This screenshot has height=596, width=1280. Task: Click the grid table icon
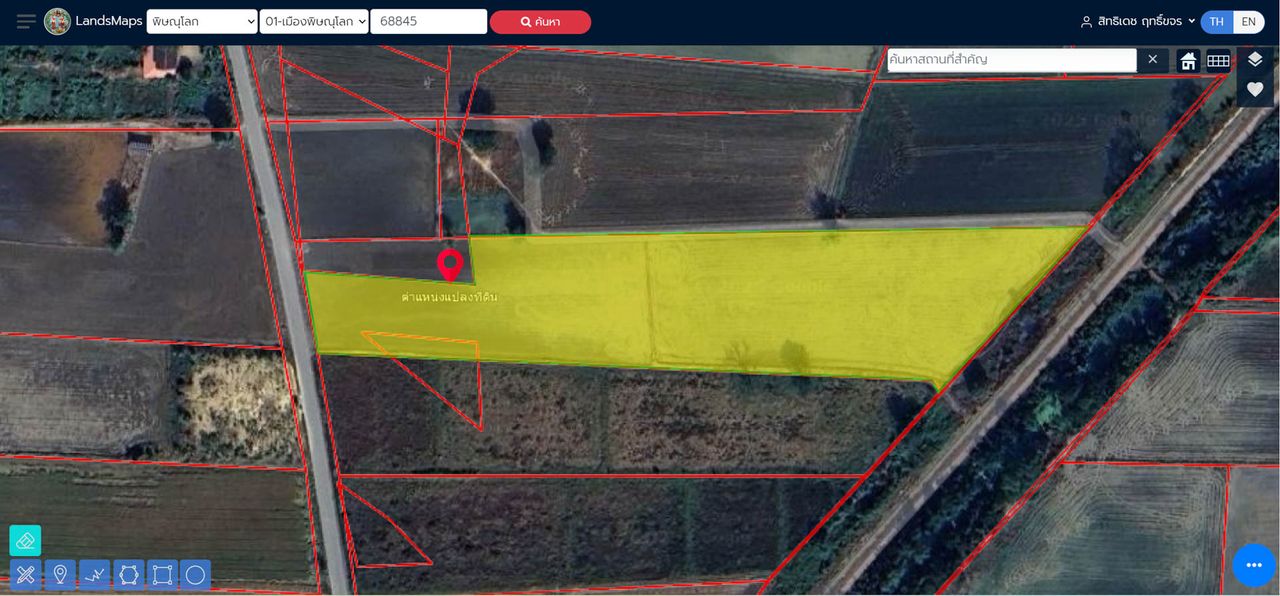click(1218, 61)
